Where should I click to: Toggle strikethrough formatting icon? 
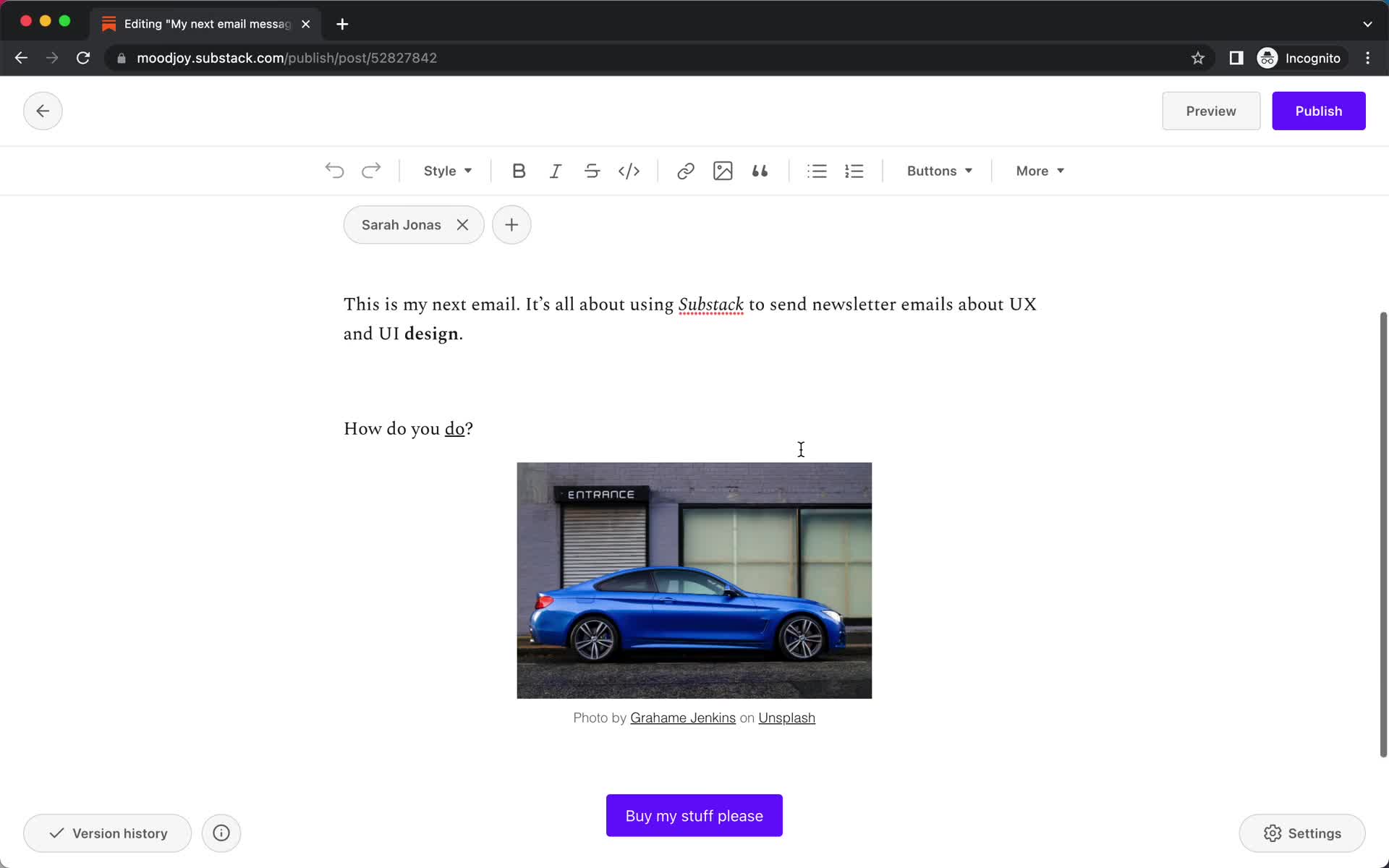coord(592,171)
